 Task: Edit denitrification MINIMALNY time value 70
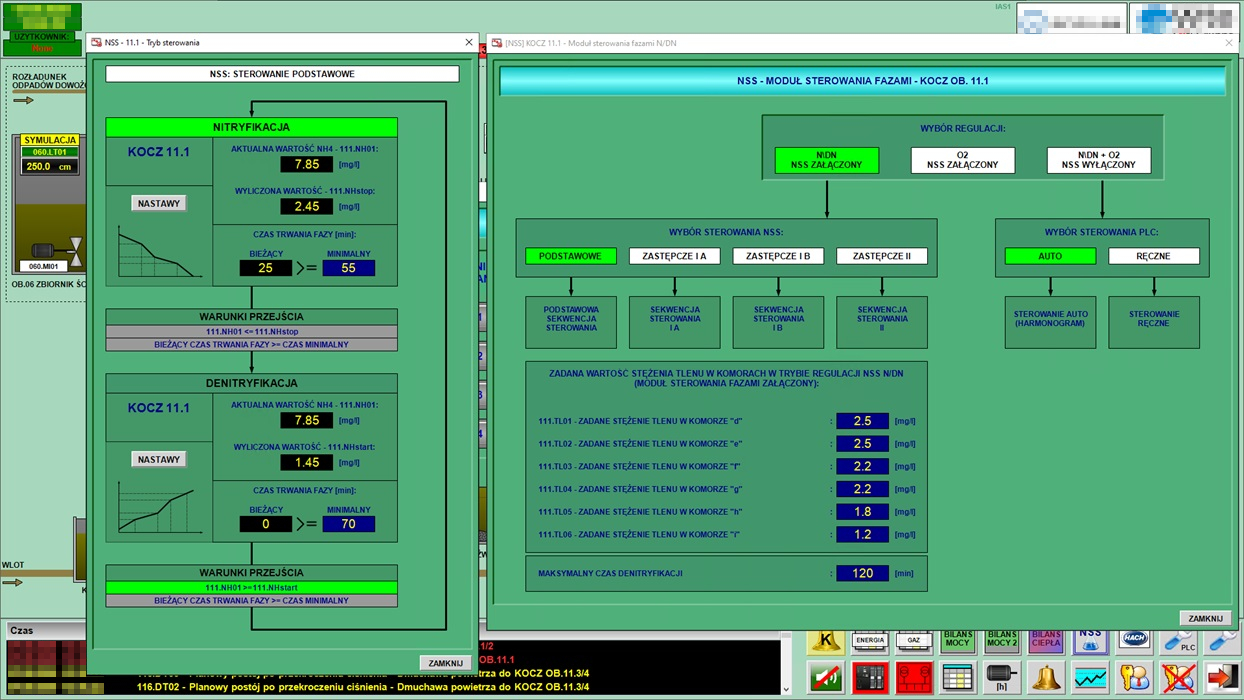348,524
